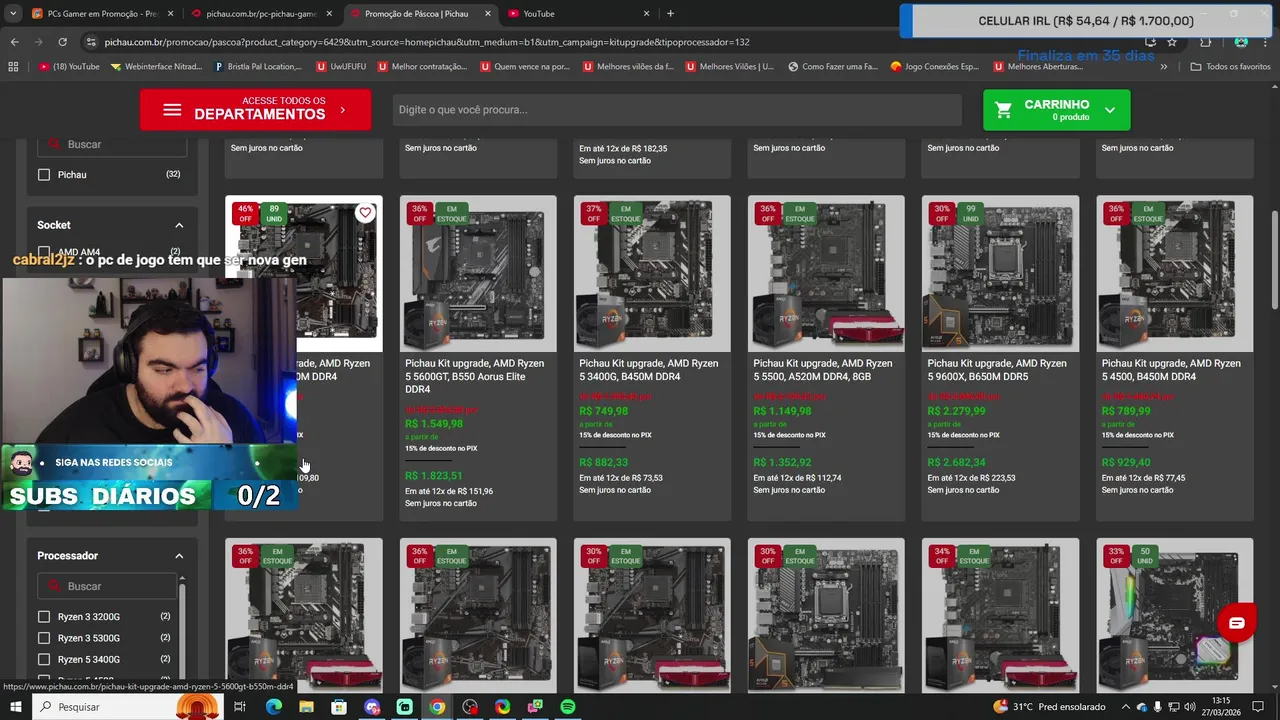1280x720 pixels.
Task: Open the Ryzen 5 5500 kit image
Action: tap(826, 273)
